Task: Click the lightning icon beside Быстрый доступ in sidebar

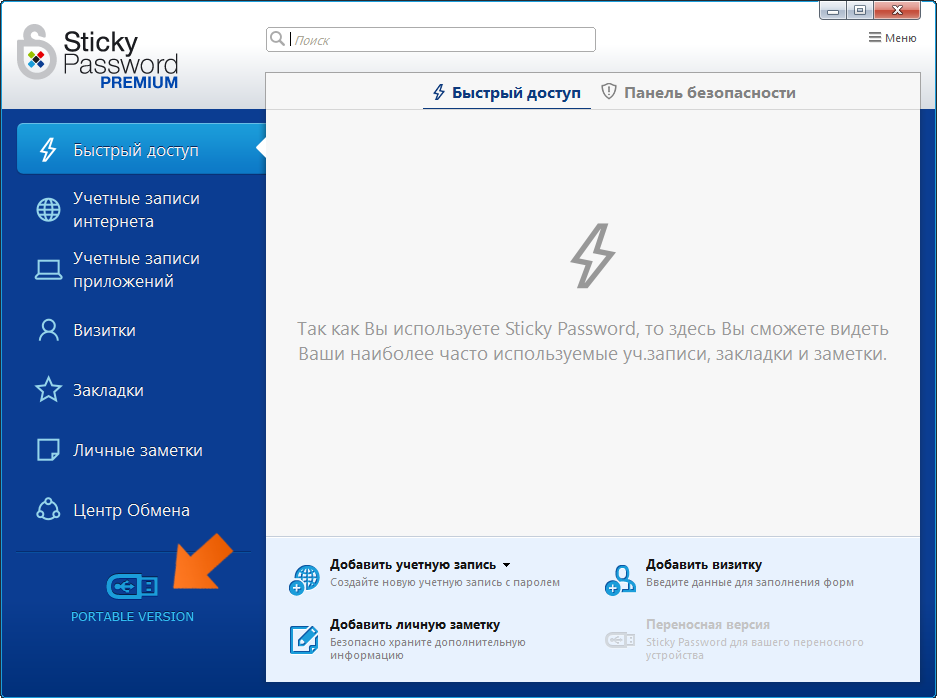Action: point(48,150)
